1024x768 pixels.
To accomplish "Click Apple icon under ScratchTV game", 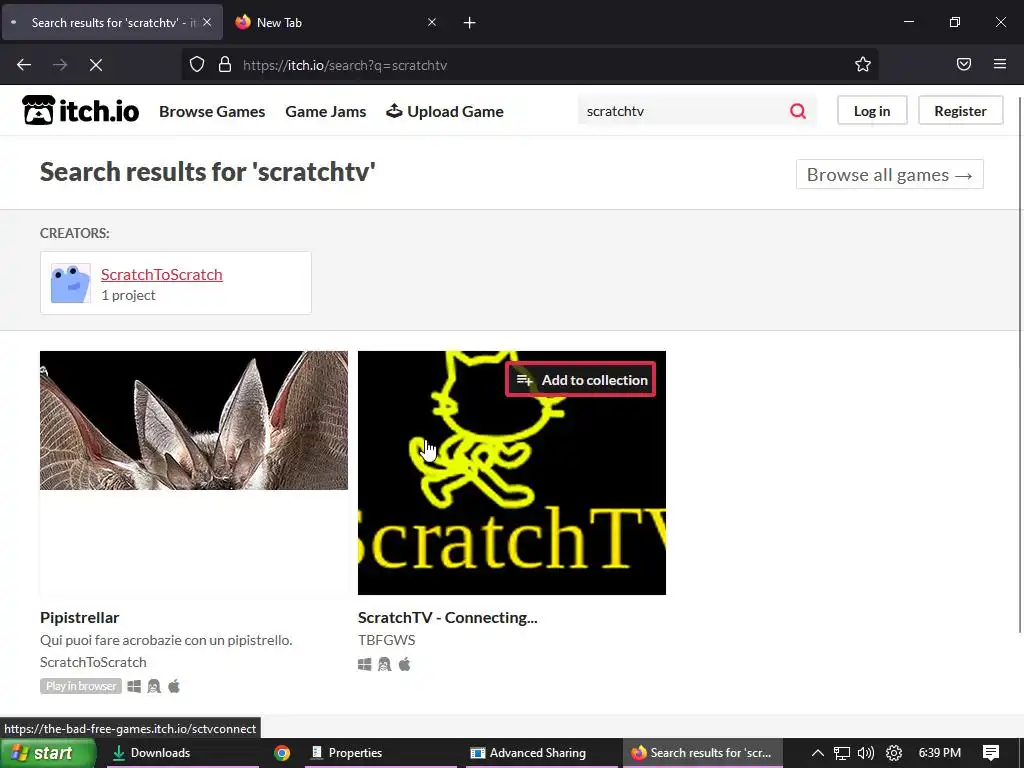I will [x=405, y=664].
